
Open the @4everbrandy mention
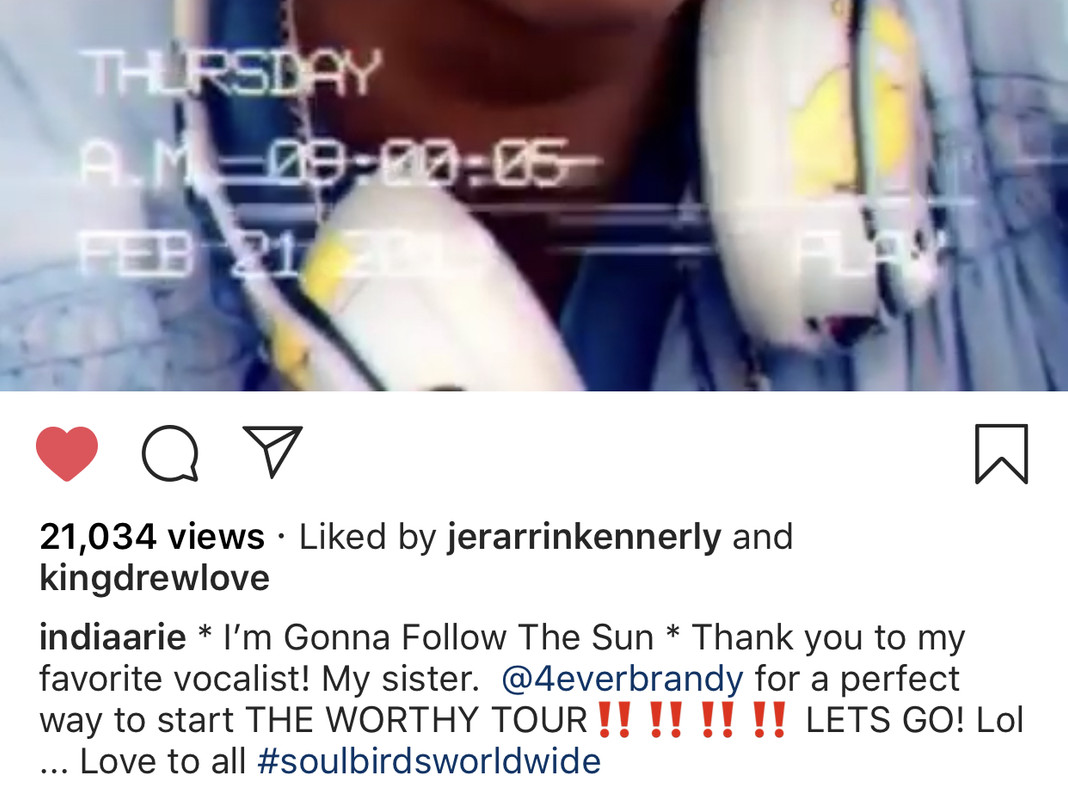point(622,679)
